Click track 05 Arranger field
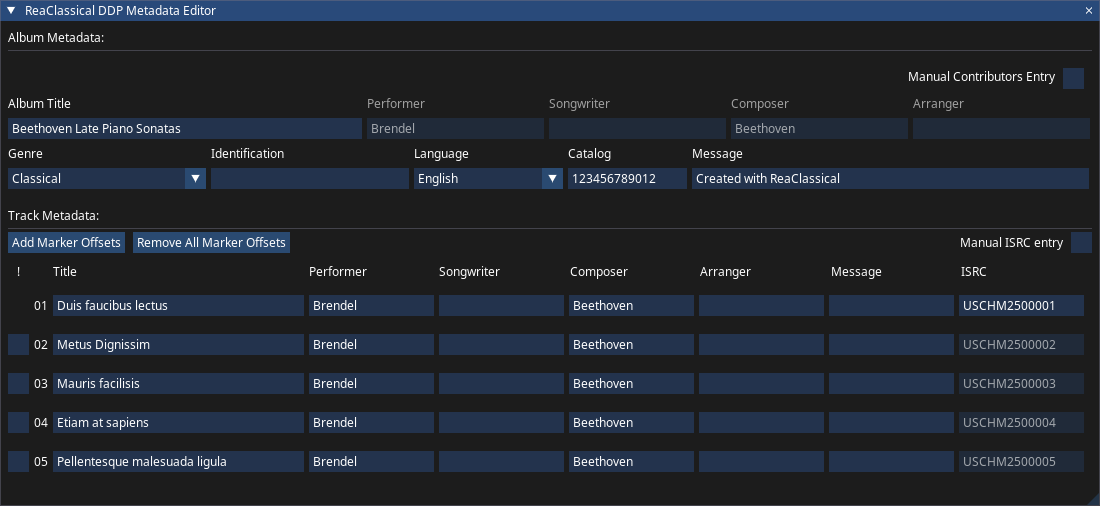 point(761,462)
